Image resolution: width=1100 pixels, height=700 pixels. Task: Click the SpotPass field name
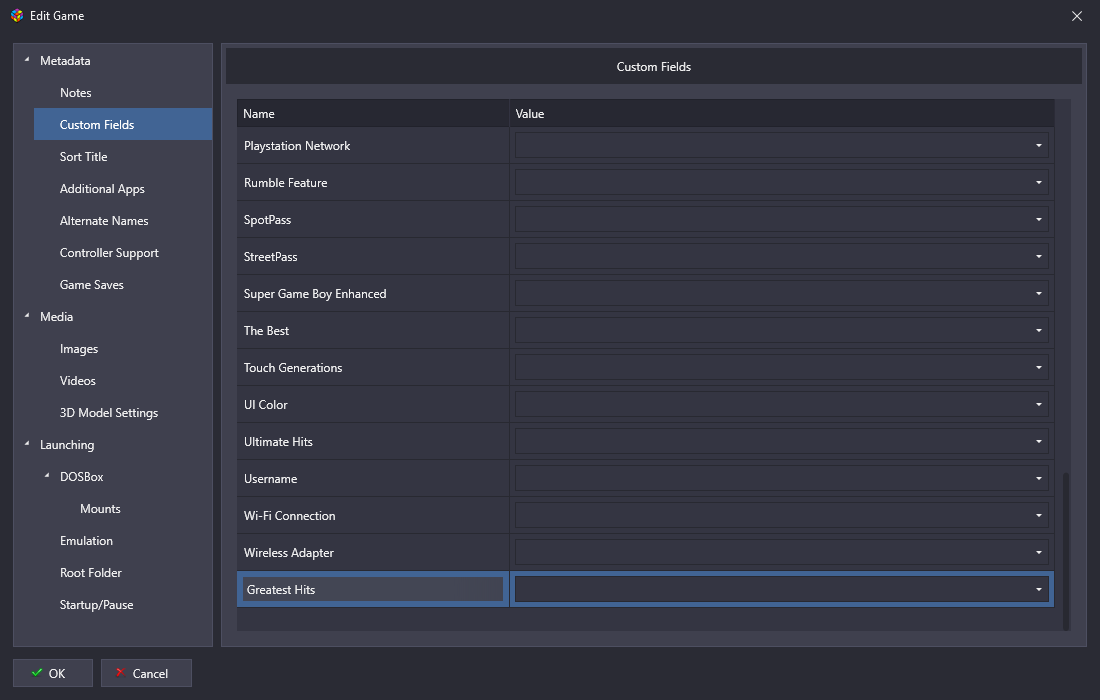tap(267, 220)
